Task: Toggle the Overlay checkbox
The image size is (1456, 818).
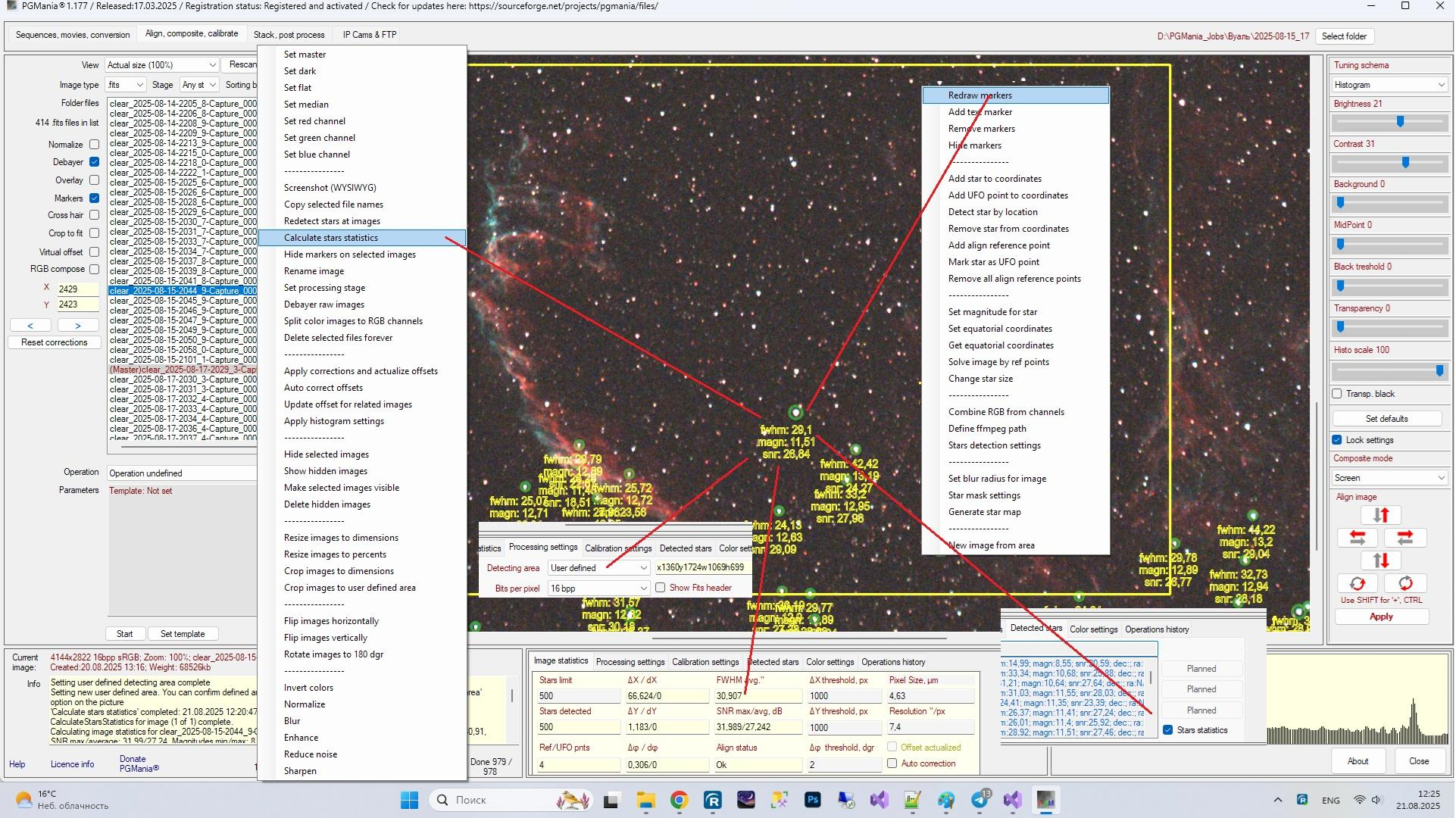Action: pos(94,180)
